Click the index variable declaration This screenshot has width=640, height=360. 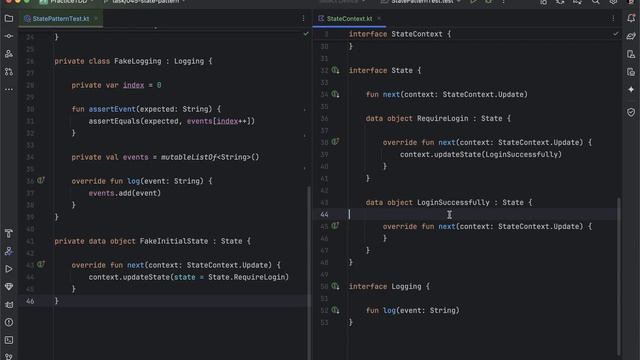click(133, 85)
